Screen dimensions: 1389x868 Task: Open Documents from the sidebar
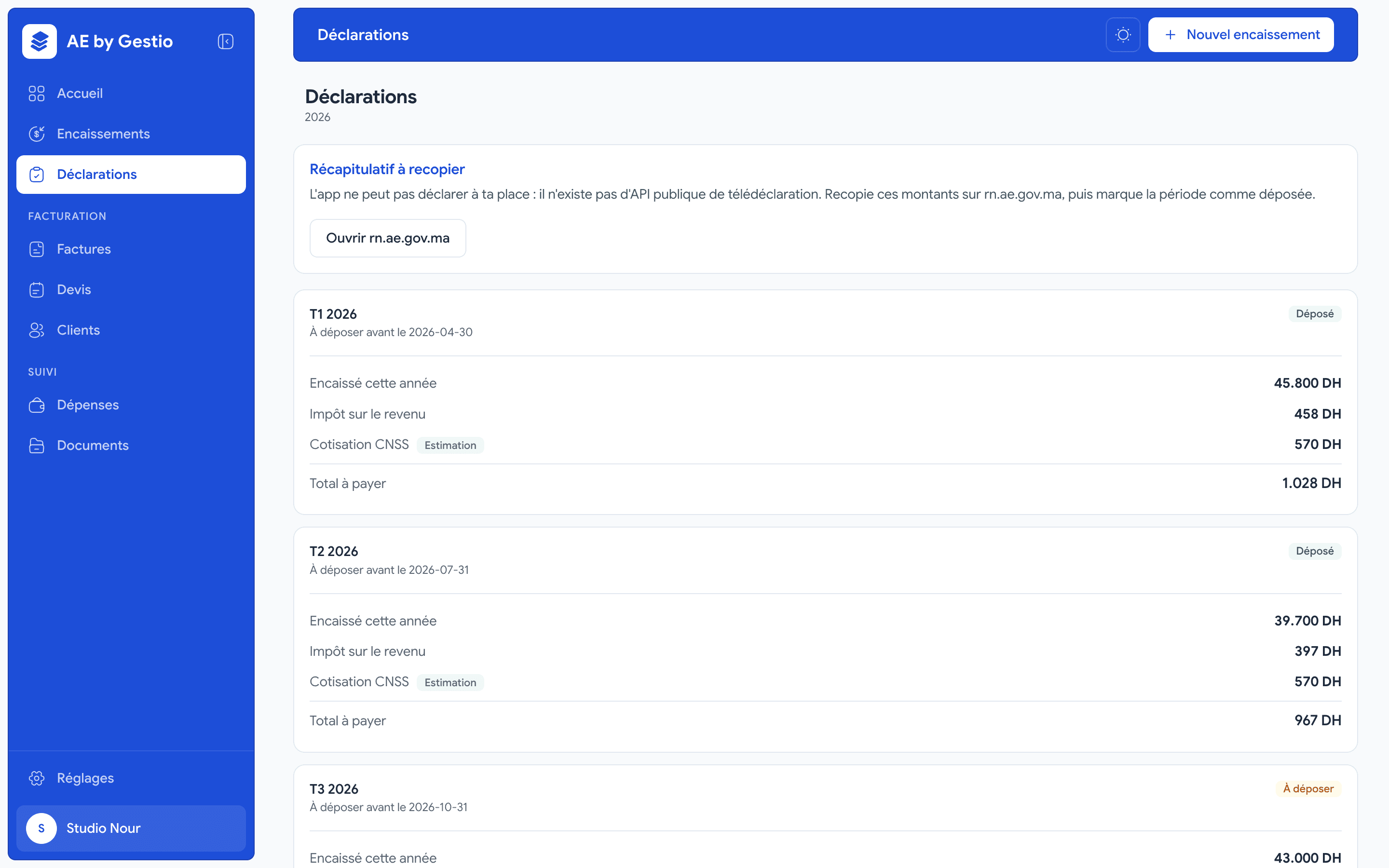point(131,446)
